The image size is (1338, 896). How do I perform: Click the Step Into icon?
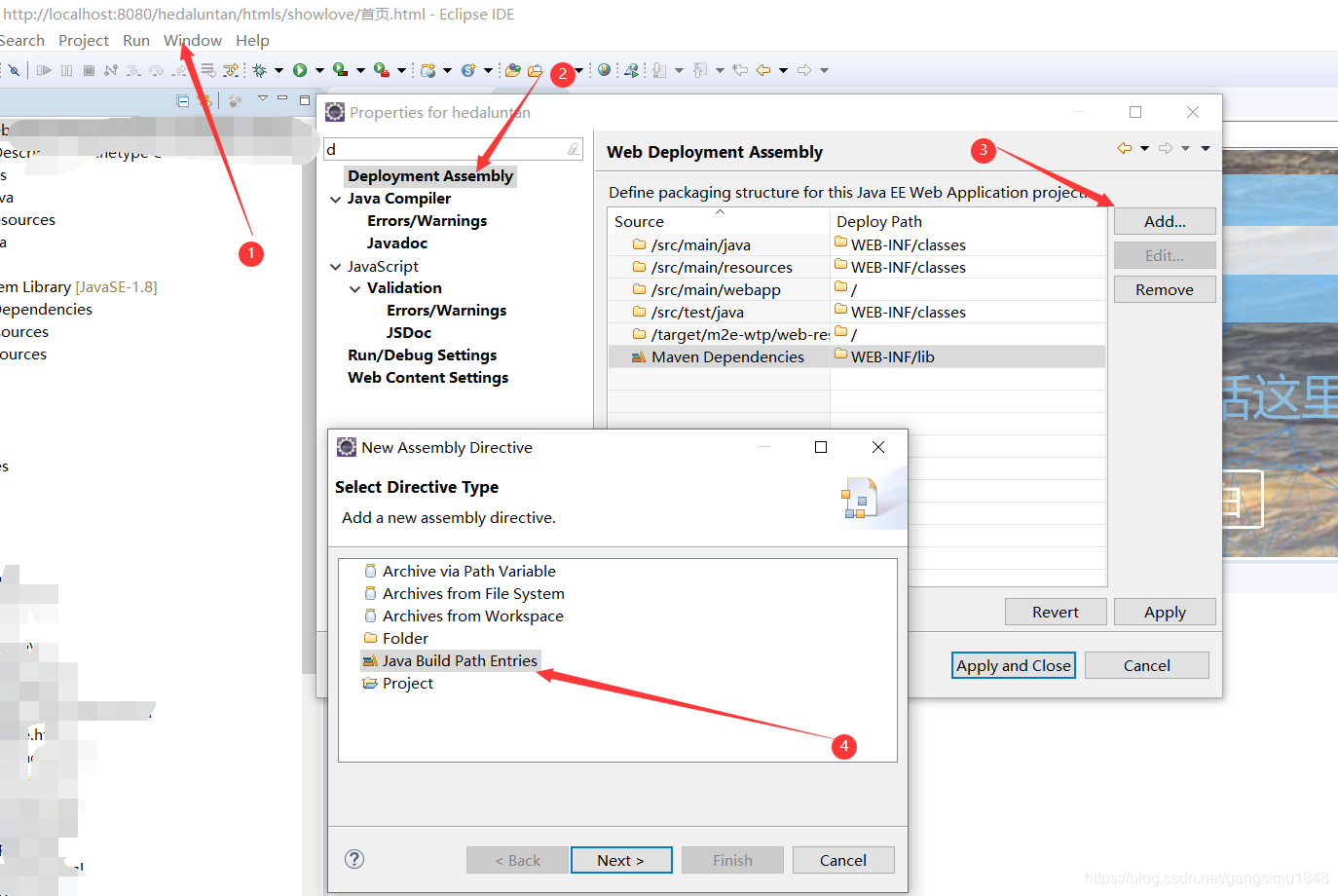[x=133, y=70]
